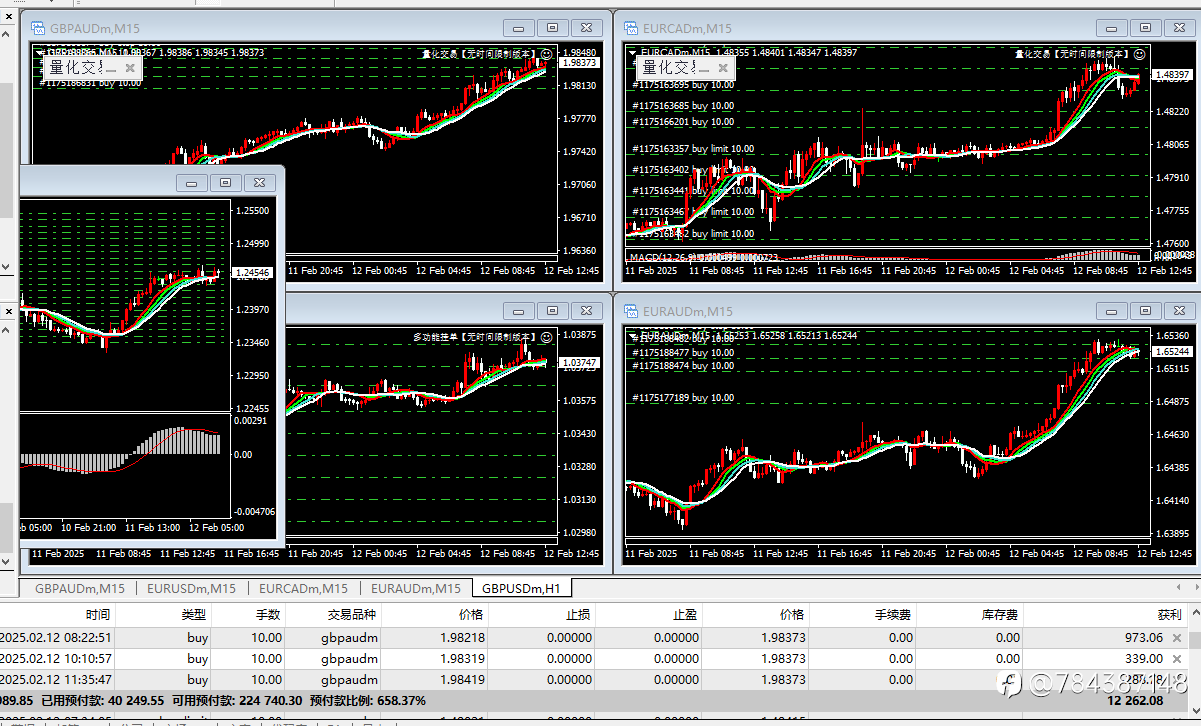Click the GBPAUDm,M15 window chart icon
This screenshot has height=726, width=1201.
click(x=39, y=28)
